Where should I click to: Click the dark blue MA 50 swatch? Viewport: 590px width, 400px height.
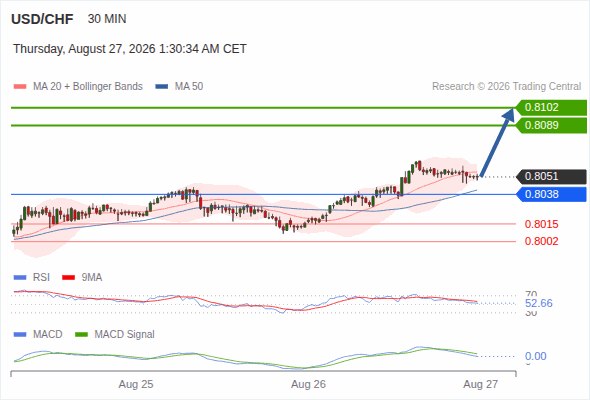162,87
